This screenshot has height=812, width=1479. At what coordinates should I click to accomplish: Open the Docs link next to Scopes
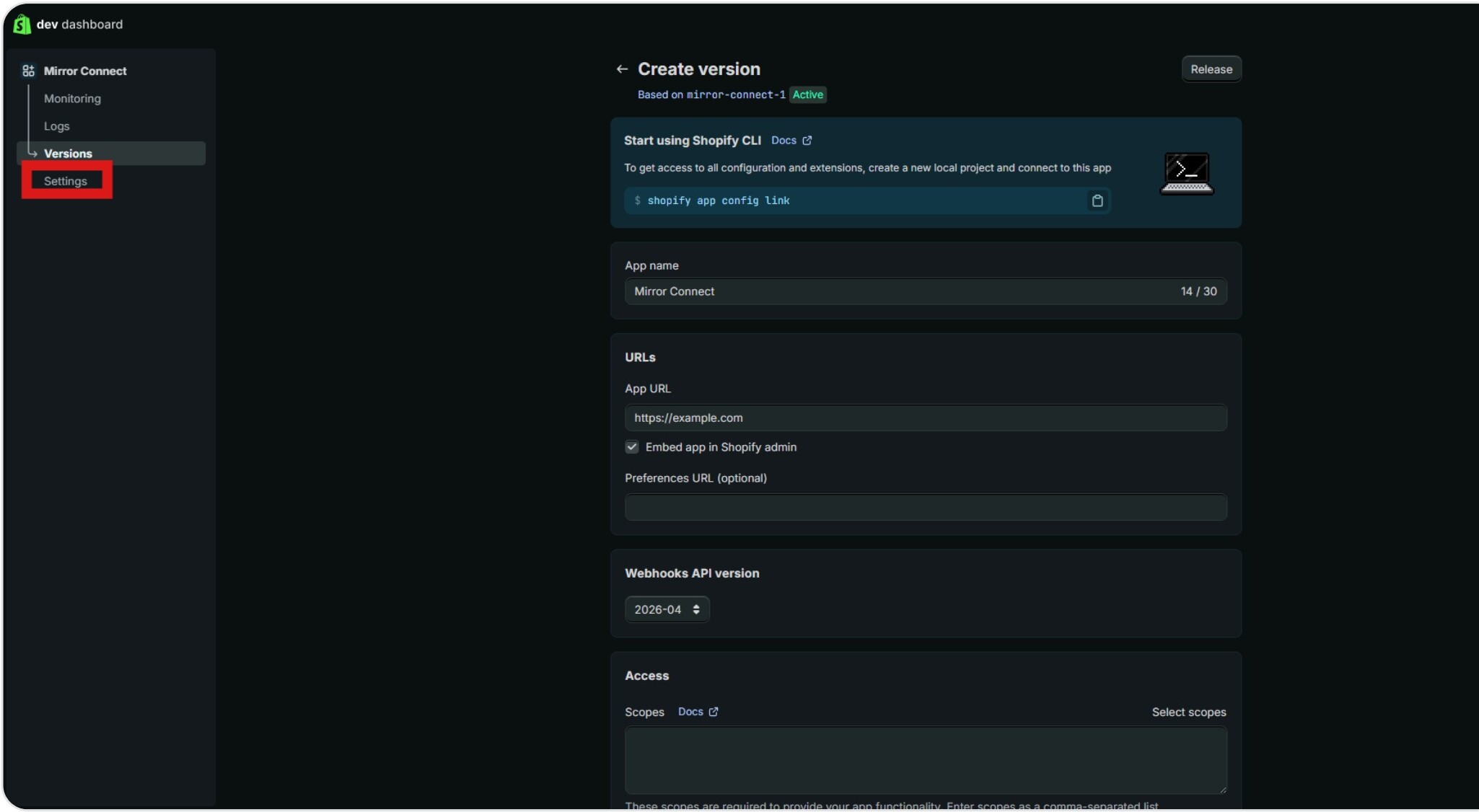pos(690,712)
